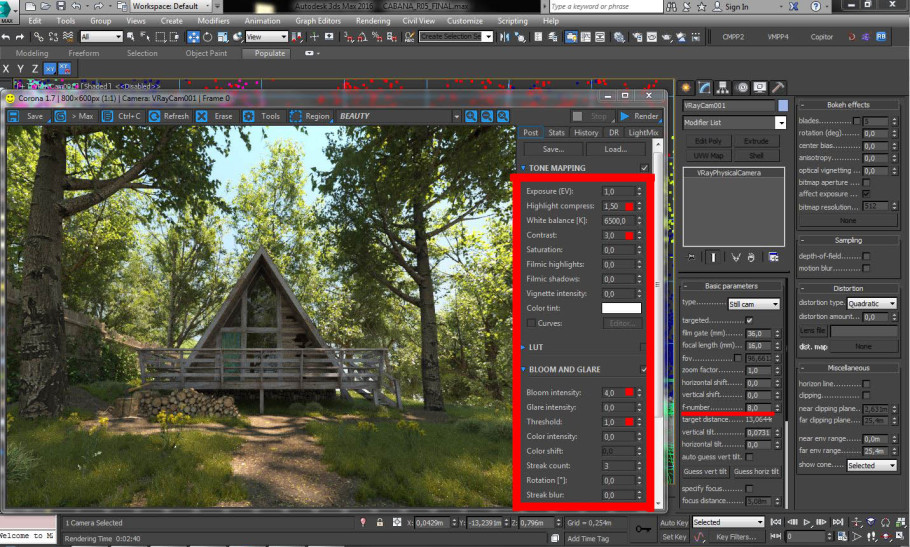Image resolution: width=910 pixels, height=547 pixels.
Task: Select the Region render icon
Action: tap(295, 116)
